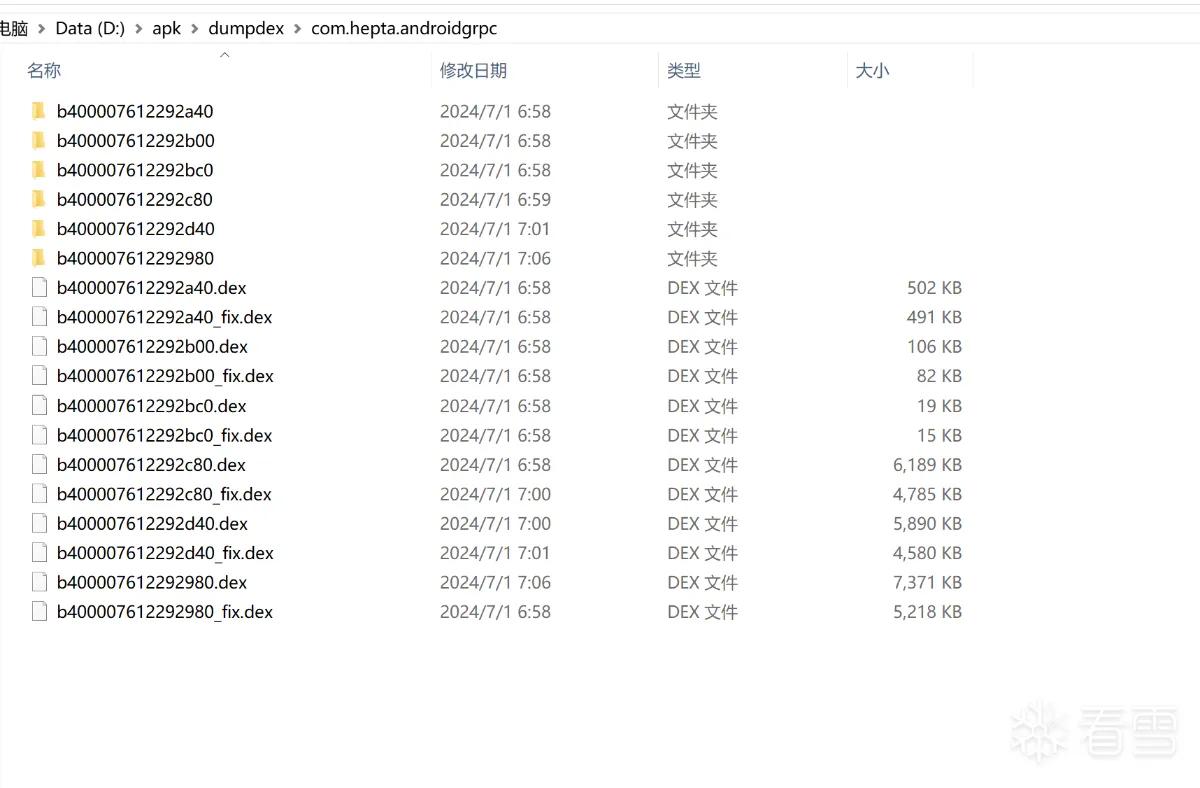The image size is (1200, 788).
Task: Click the 2024/7/1 6:59 date cell
Action: pyautogui.click(x=495, y=199)
